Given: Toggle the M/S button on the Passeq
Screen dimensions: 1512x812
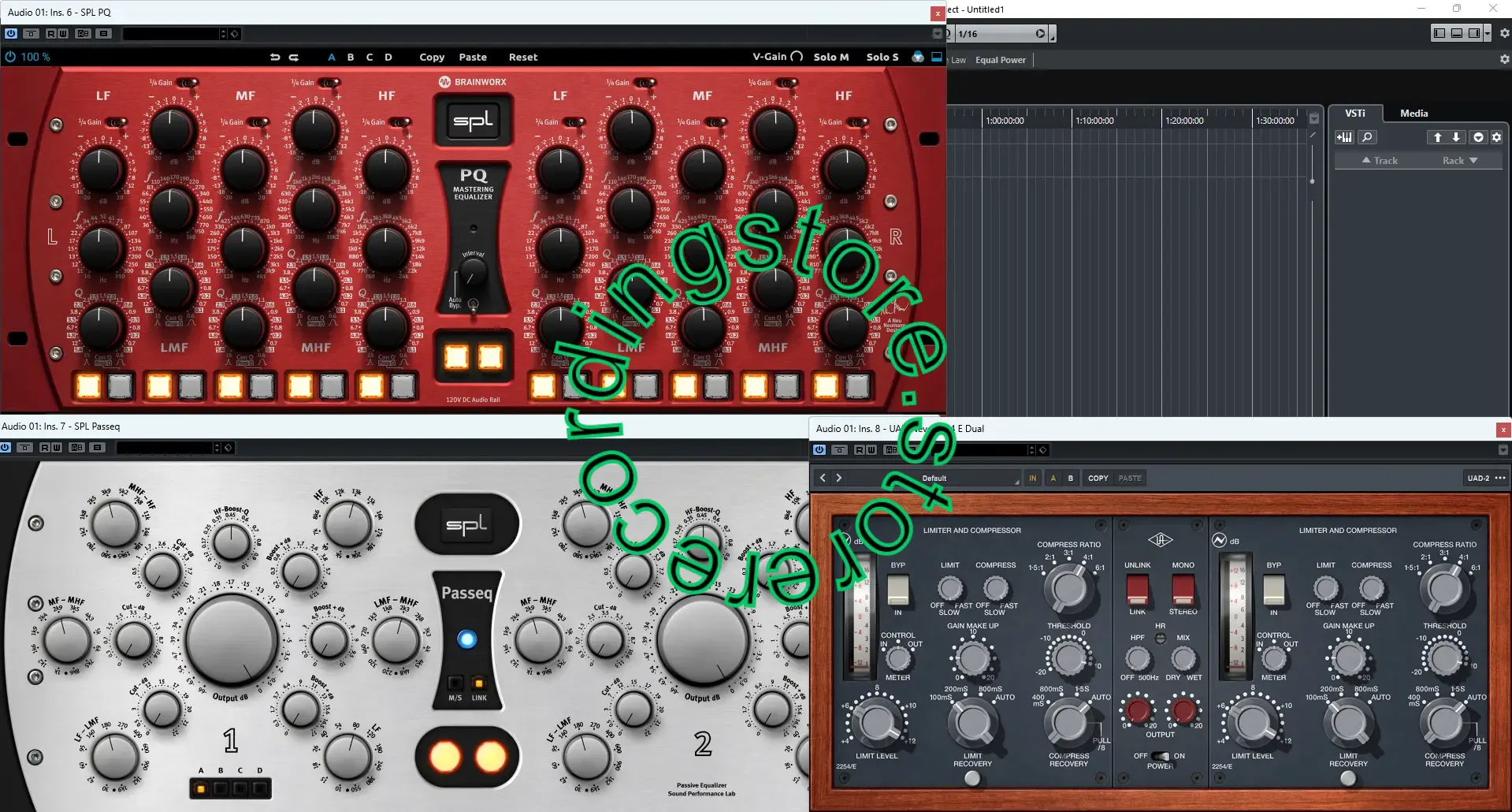Looking at the screenshot, I should click(455, 683).
